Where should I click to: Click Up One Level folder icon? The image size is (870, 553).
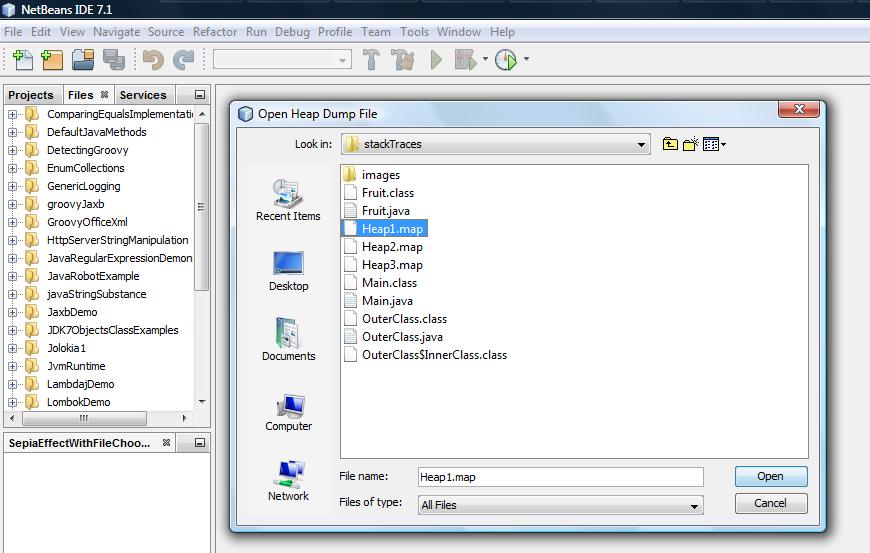click(x=670, y=144)
